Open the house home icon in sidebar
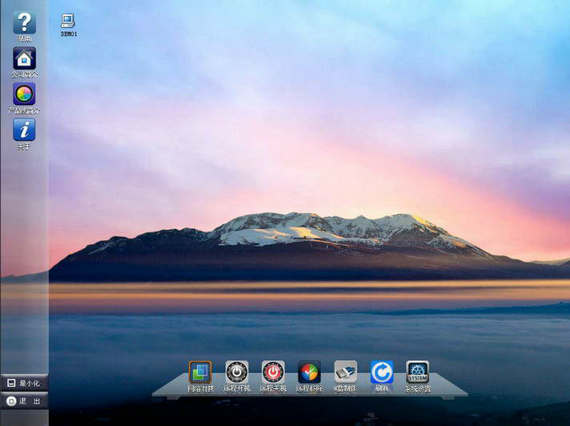Screen dimensions: 570x426 tap(24, 58)
